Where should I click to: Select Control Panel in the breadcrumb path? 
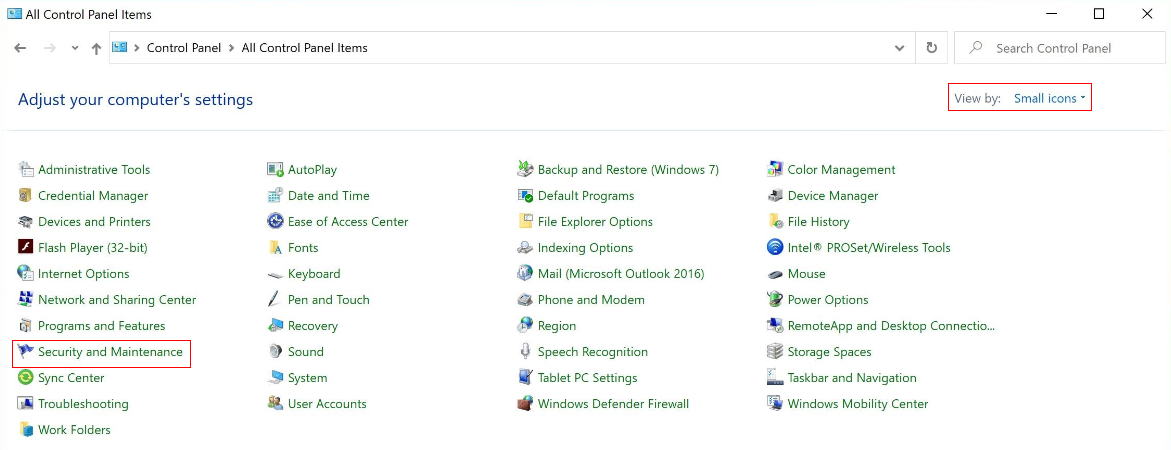pos(184,48)
